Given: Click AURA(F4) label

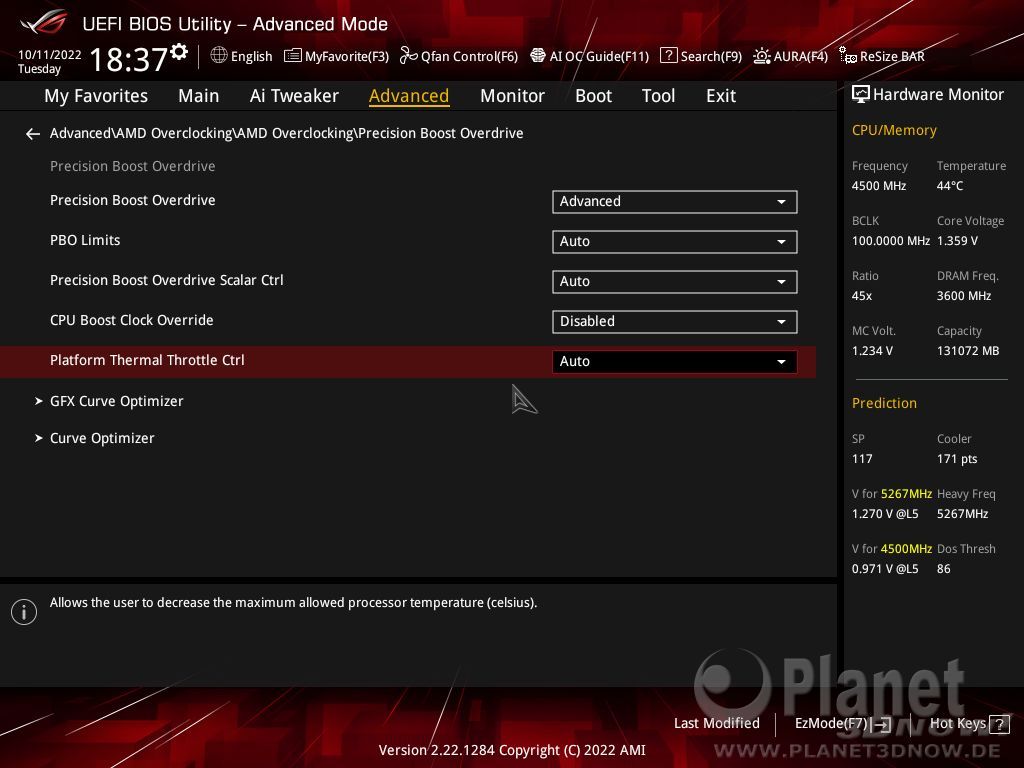Looking at the screenshot, I should tap(801, 57).
